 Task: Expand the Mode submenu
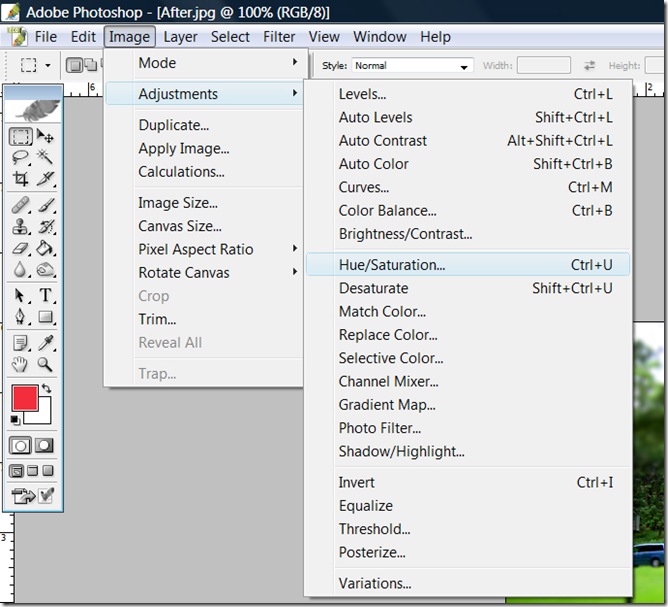pyautogui.click(x=205, y=63)
